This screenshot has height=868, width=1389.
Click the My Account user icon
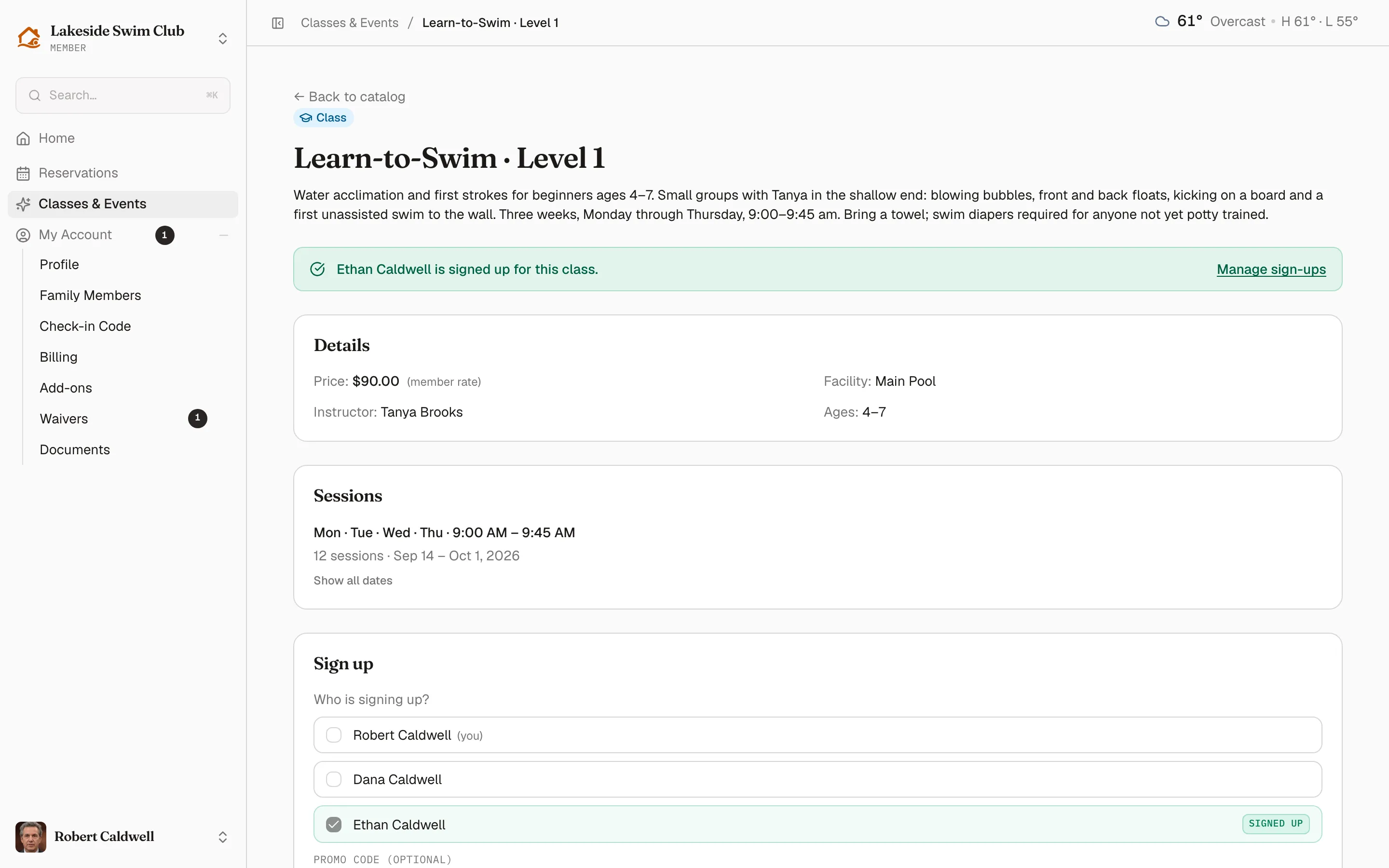click(x=23, y=235)
